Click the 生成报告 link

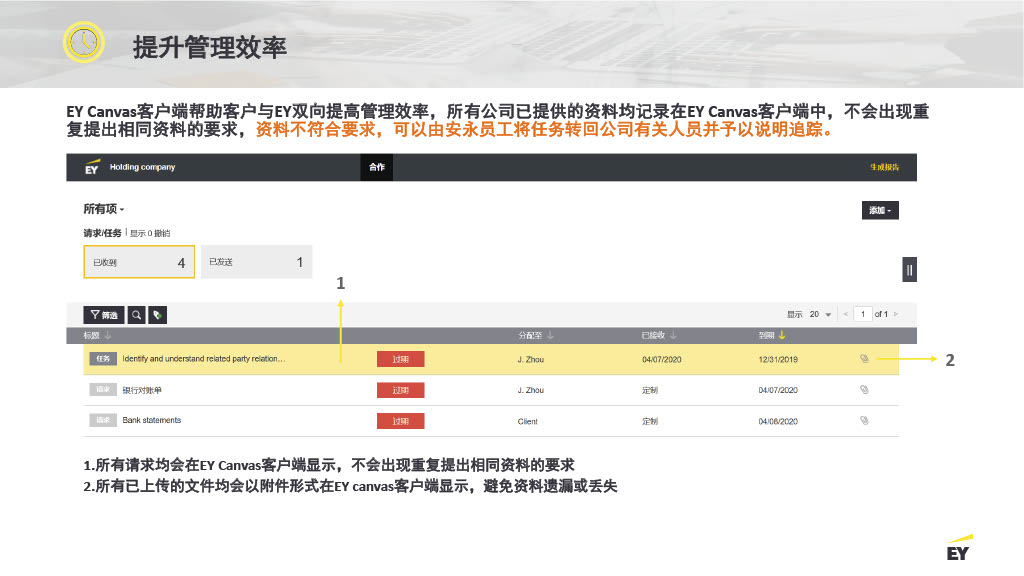tap(884, 167)
